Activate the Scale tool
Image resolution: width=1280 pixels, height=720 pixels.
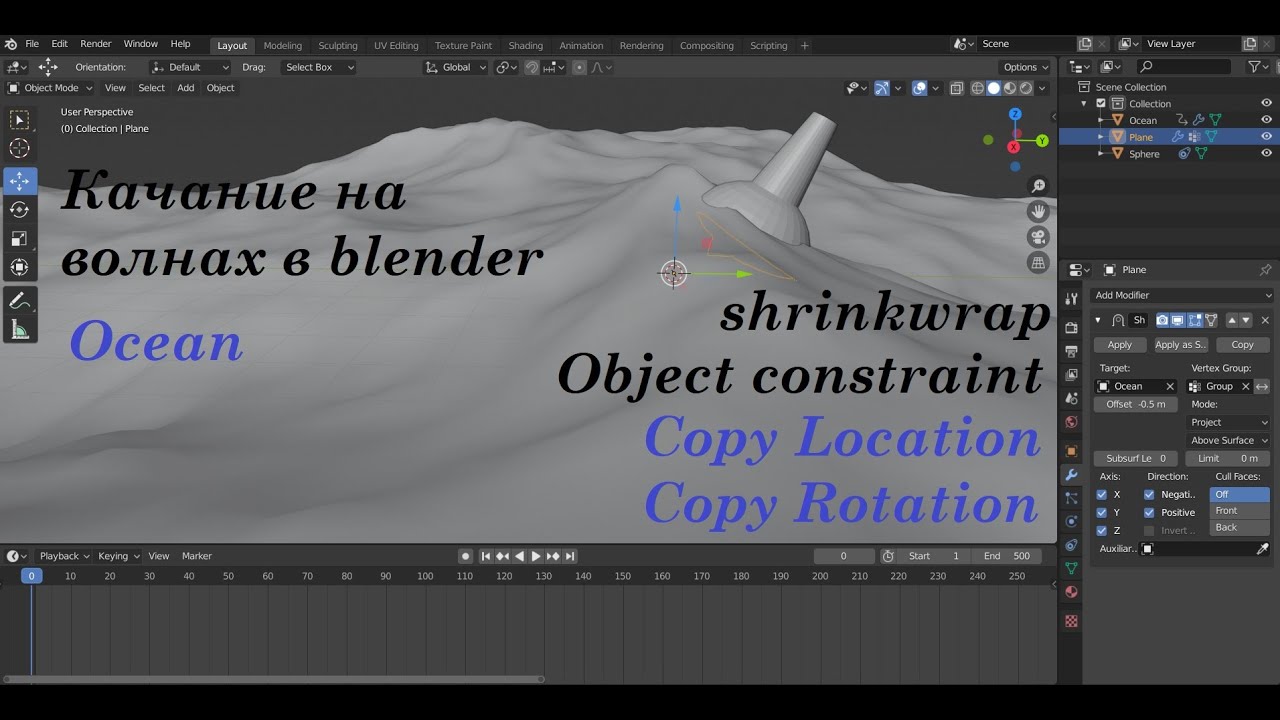click(19, 239)
